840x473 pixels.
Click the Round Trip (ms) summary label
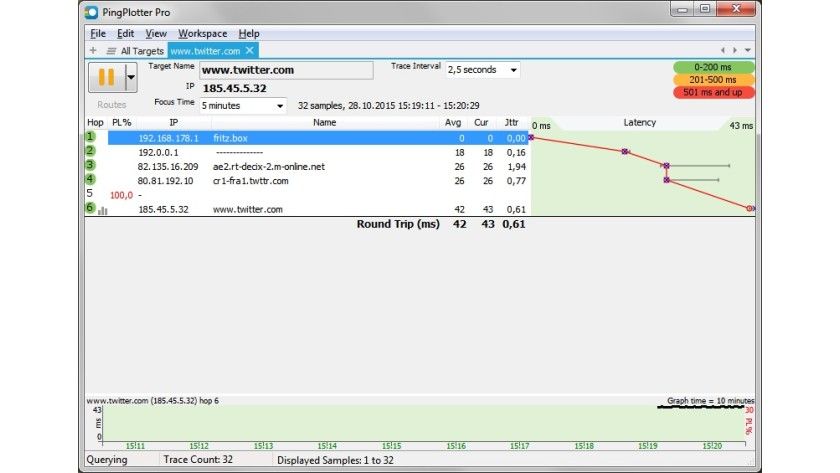point(398,224)
